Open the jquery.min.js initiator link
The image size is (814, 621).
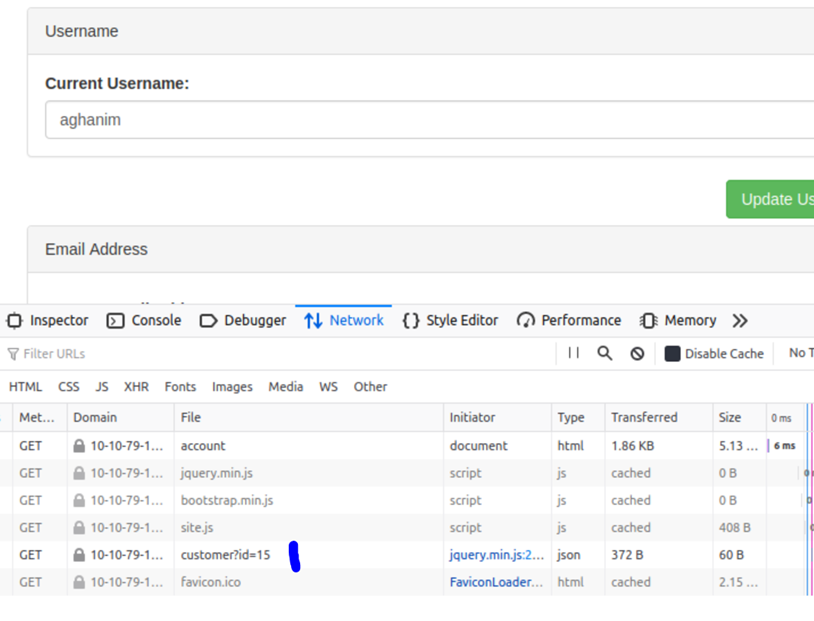tap(497, 555)
